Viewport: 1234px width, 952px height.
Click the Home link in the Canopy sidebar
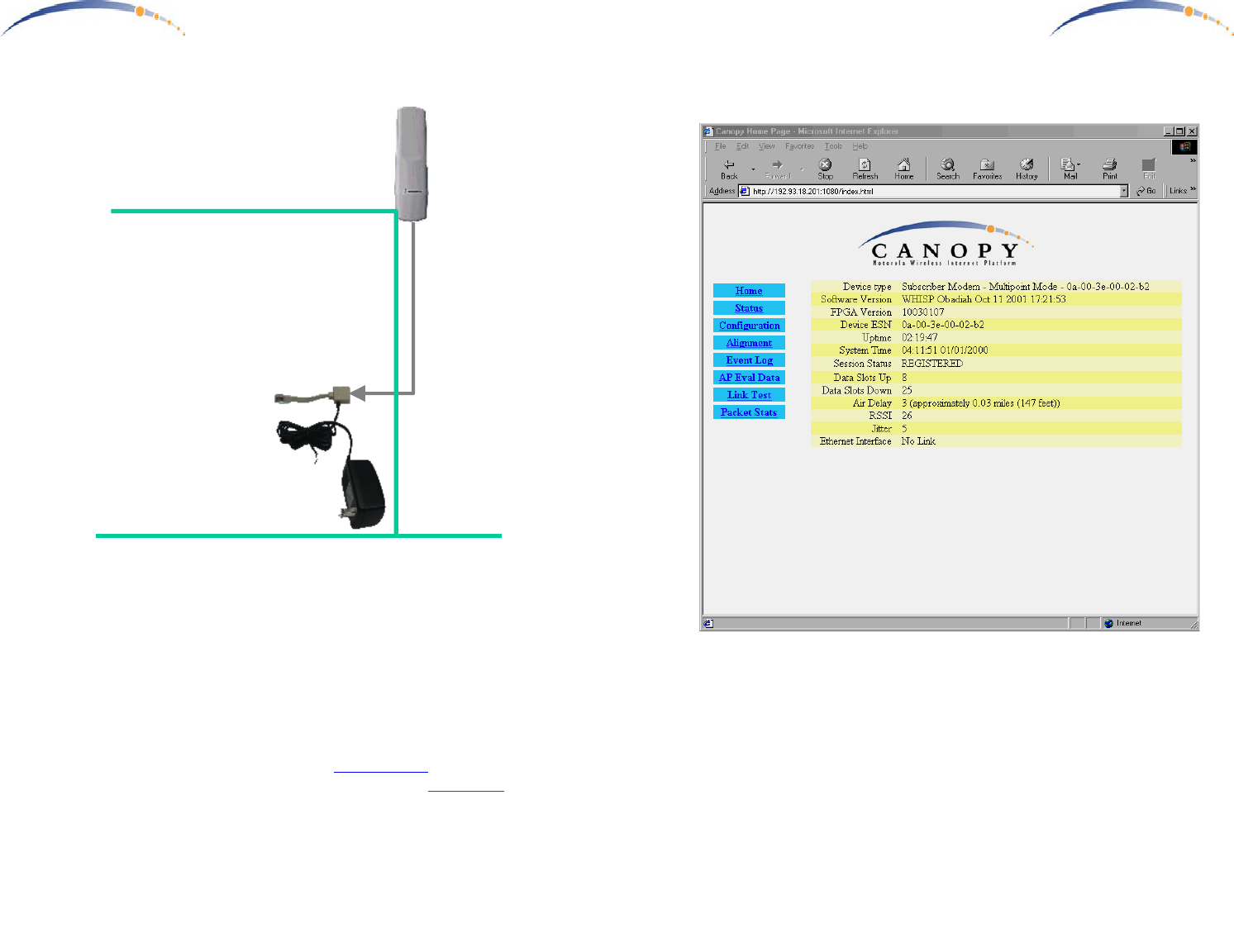point(749,291)
